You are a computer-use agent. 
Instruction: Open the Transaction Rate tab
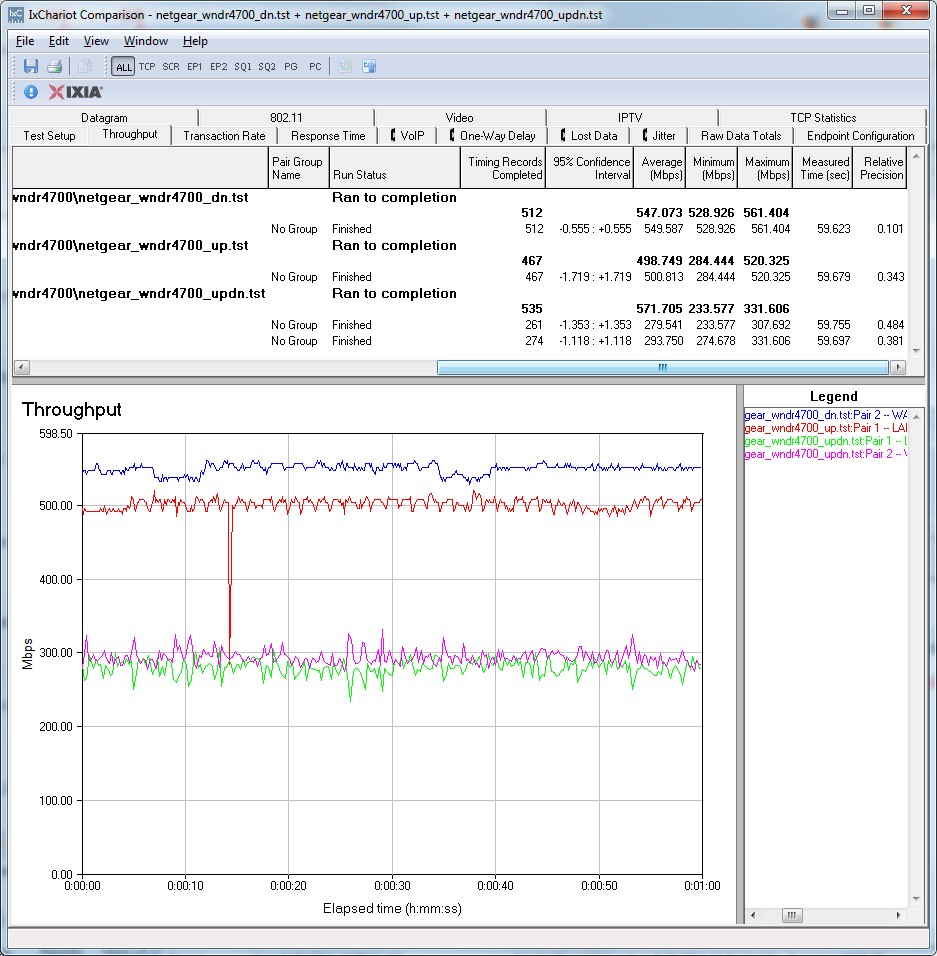click(224, 136)
